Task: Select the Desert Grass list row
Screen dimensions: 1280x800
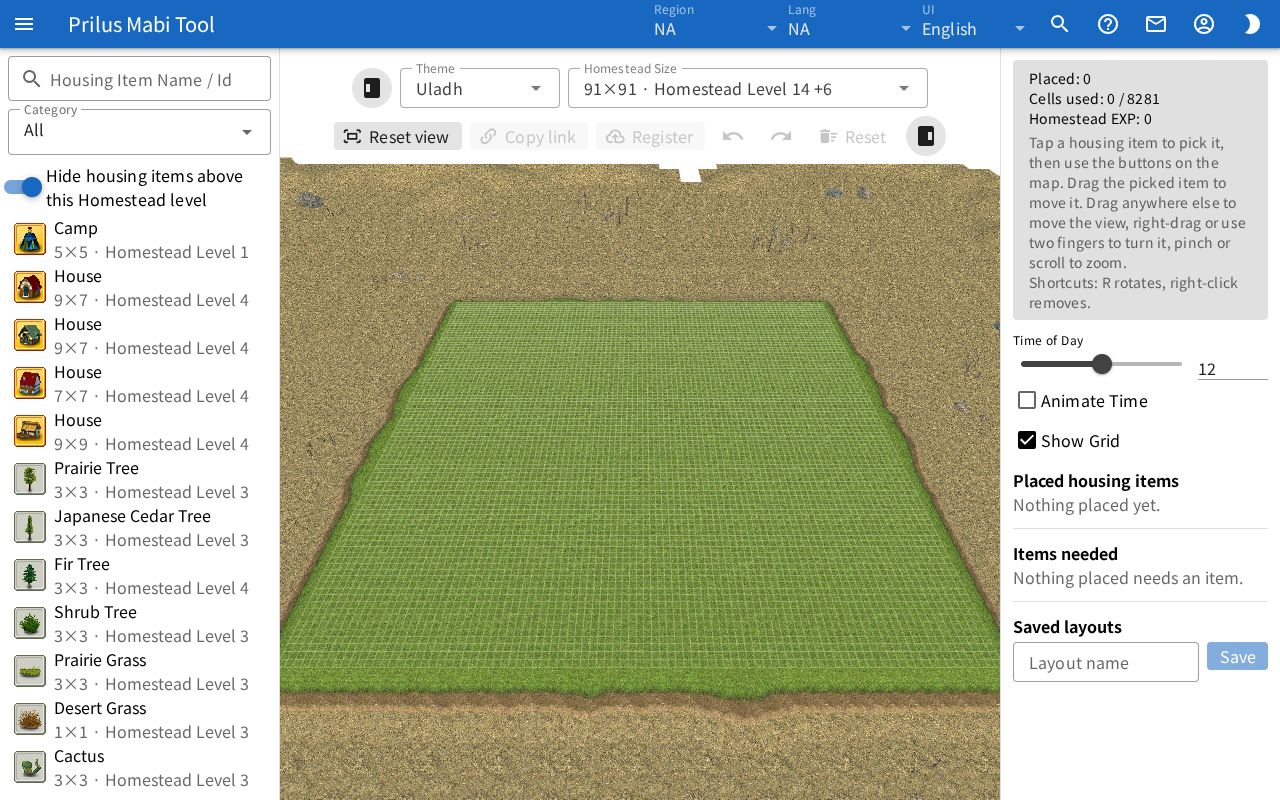Action: tap(139, 720)
